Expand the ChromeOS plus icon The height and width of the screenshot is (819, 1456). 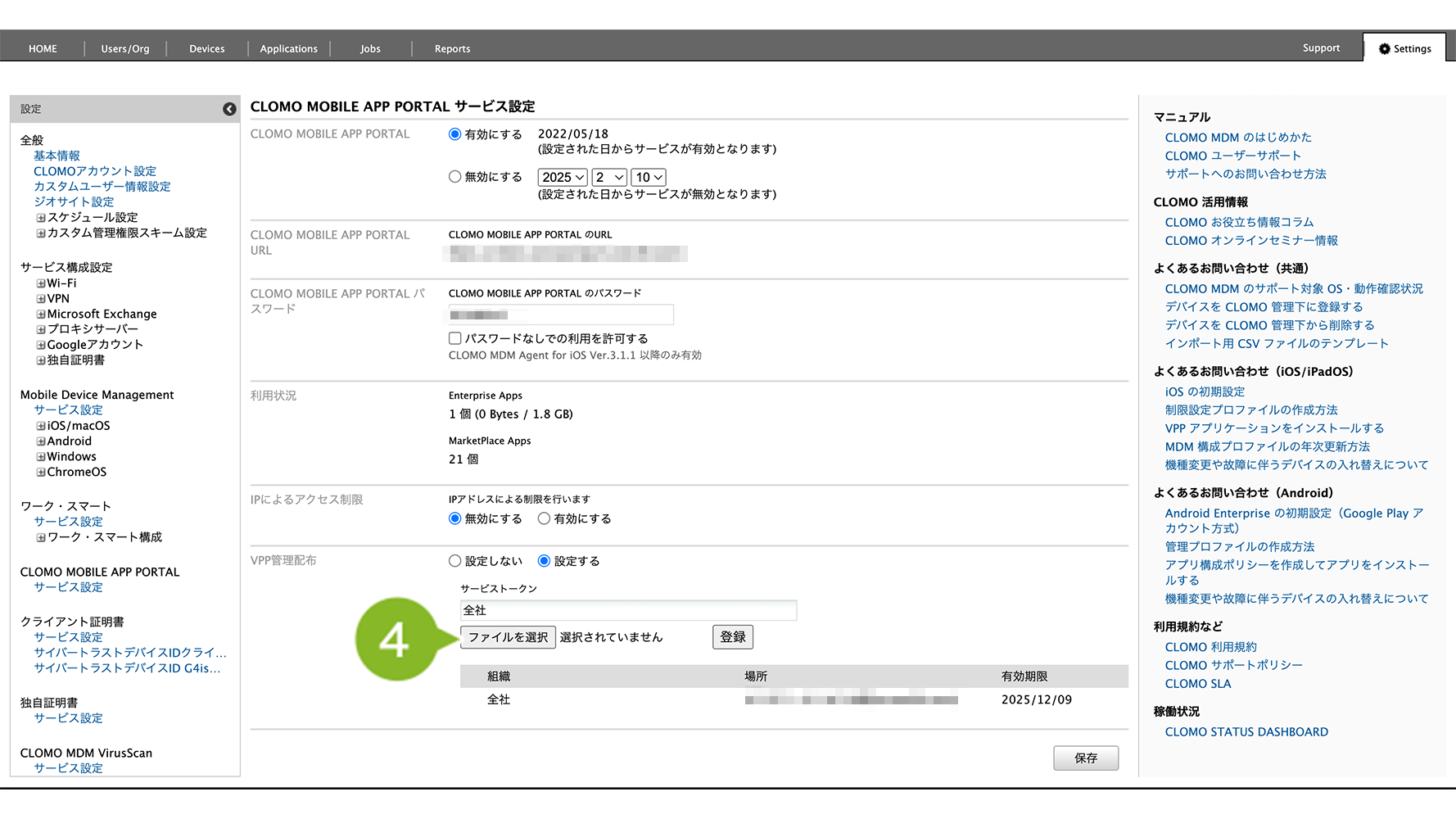pyautogui.click(x=40, y=473)
